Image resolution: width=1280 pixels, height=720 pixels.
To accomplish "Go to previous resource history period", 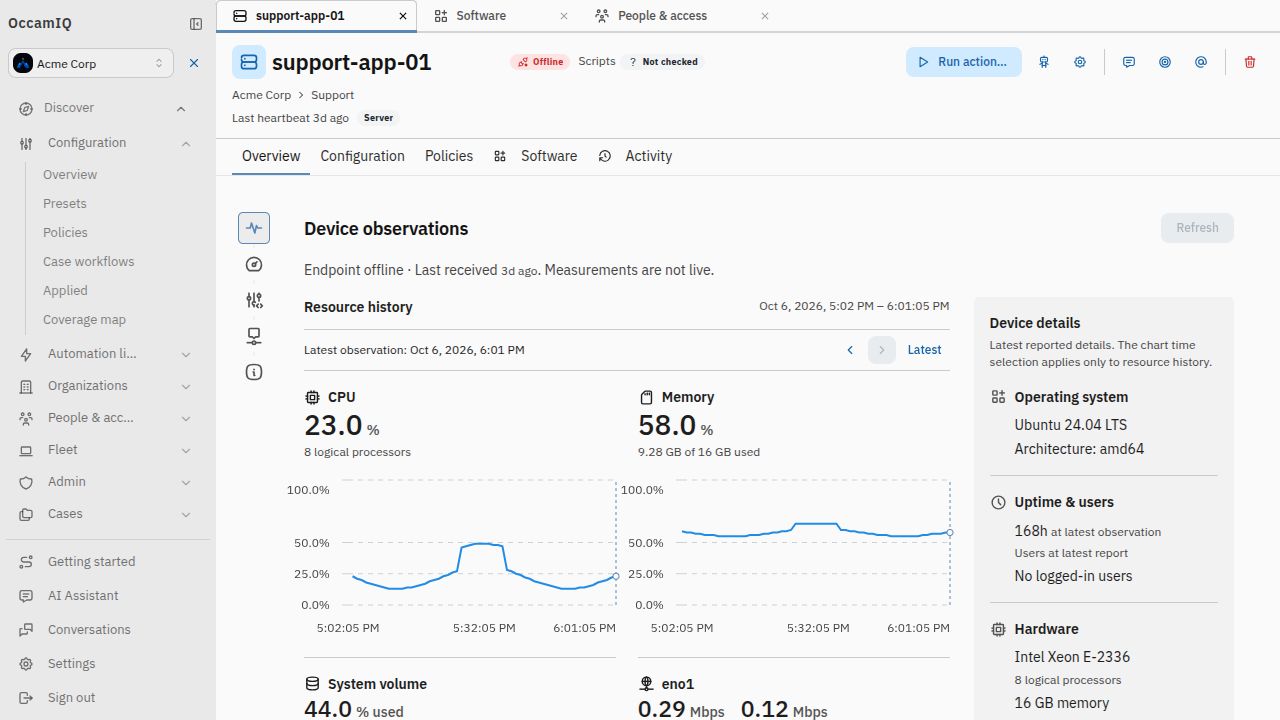I will pyautogui.click(x=850, y=350).
